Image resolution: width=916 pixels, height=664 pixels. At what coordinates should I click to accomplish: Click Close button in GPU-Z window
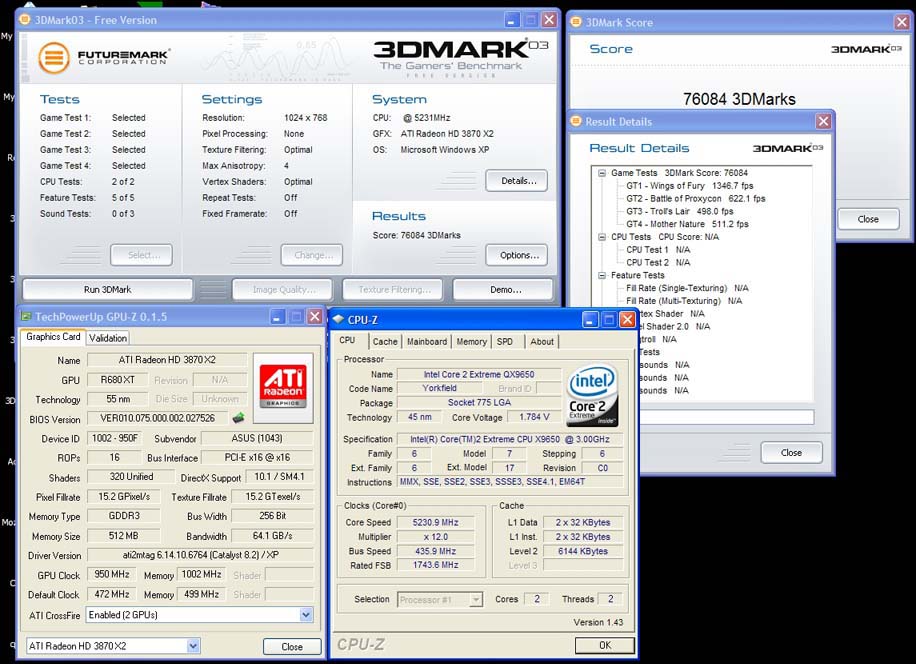point(292,646)
